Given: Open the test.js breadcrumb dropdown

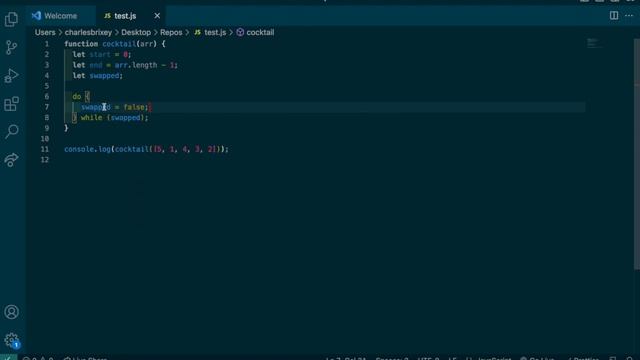Looking at the screenshot, I should 215,32.
